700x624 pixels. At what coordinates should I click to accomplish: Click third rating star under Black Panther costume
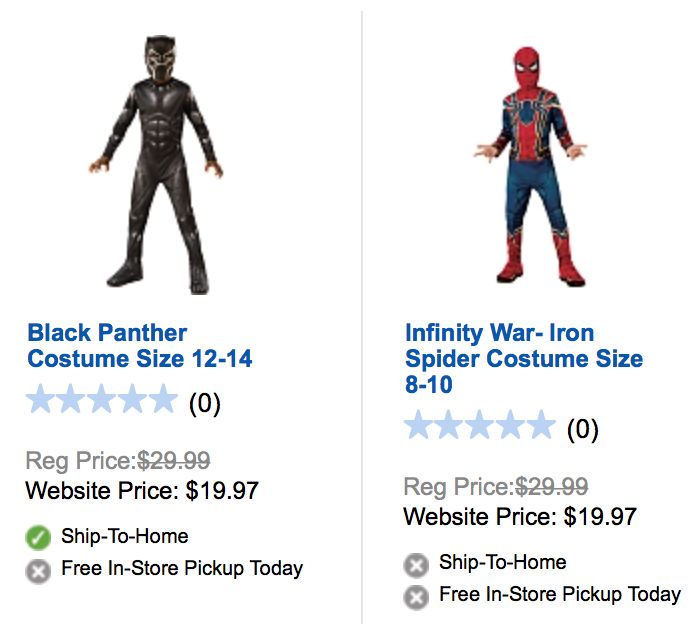coord(101,401)
